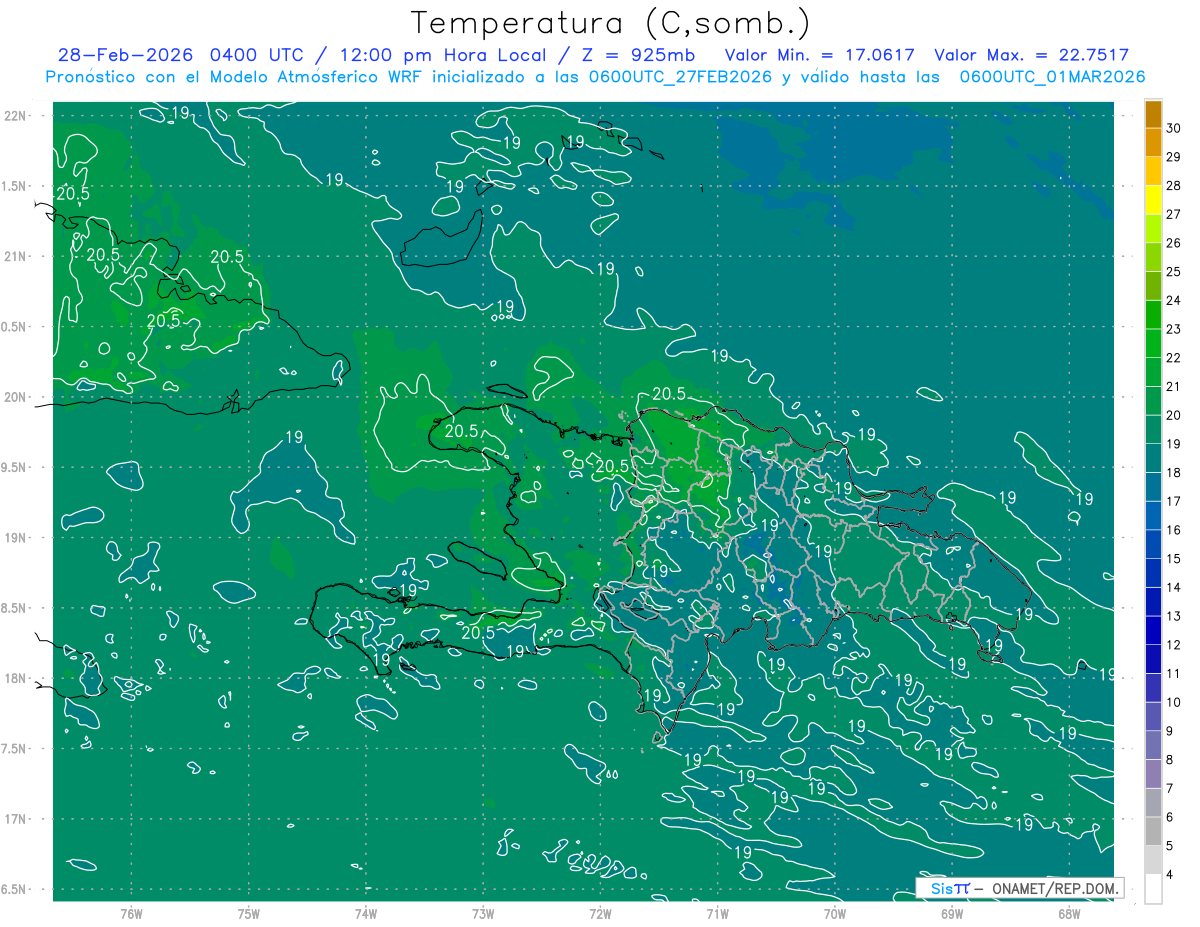The height and width of the screenshot is (927, 1200).
Task: Select the 7.5N latitude tick label
Action: click(15, 750)
